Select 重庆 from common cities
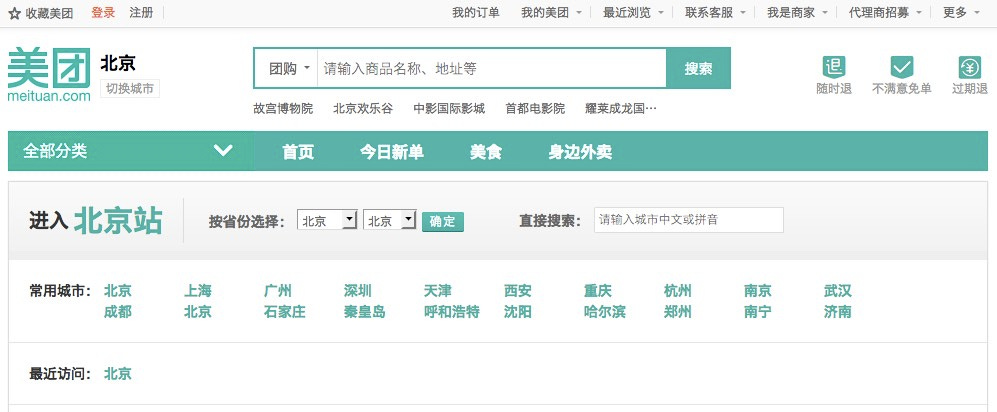 [x=598, y=291]
